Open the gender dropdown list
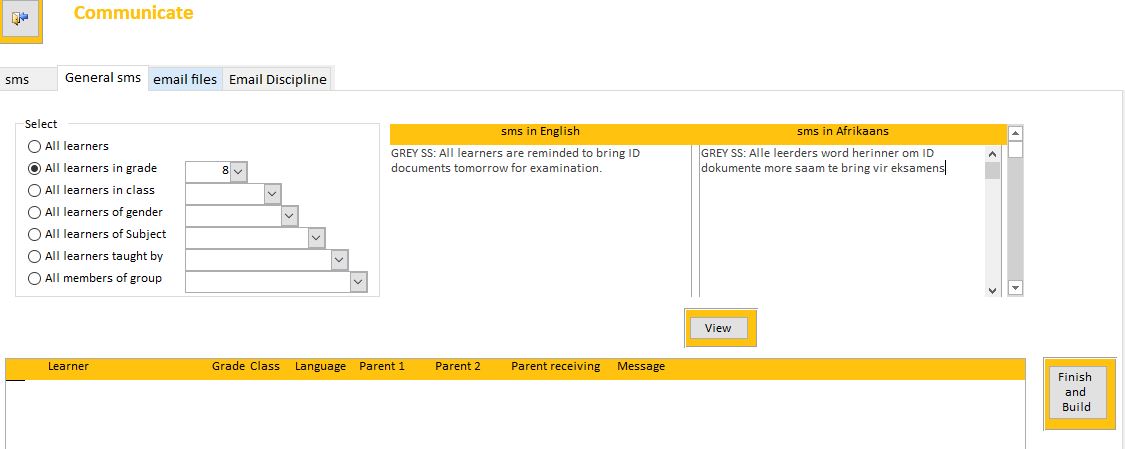Screen dimensions: 1125x449 click(x=289, y=216)
